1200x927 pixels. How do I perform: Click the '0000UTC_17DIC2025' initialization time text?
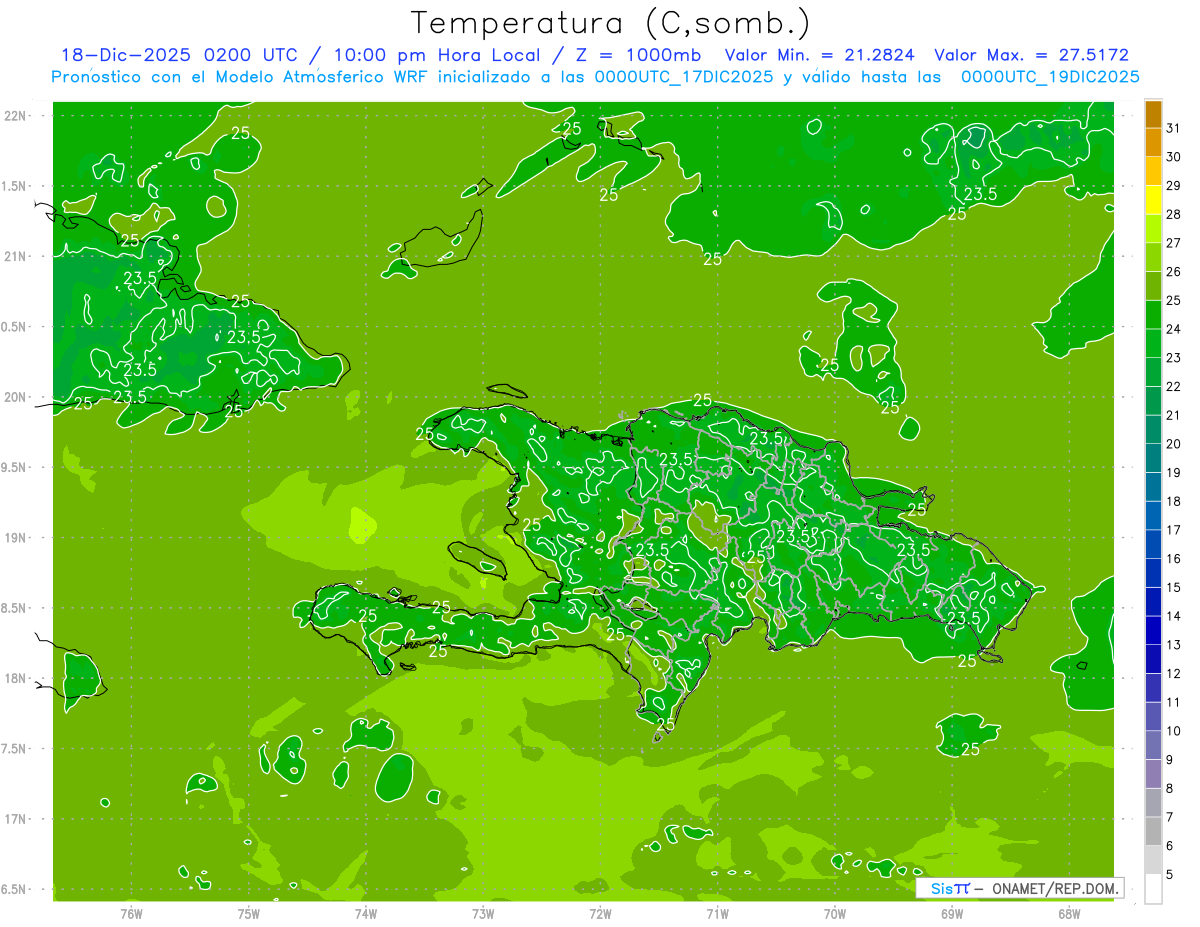pos(683,77)
